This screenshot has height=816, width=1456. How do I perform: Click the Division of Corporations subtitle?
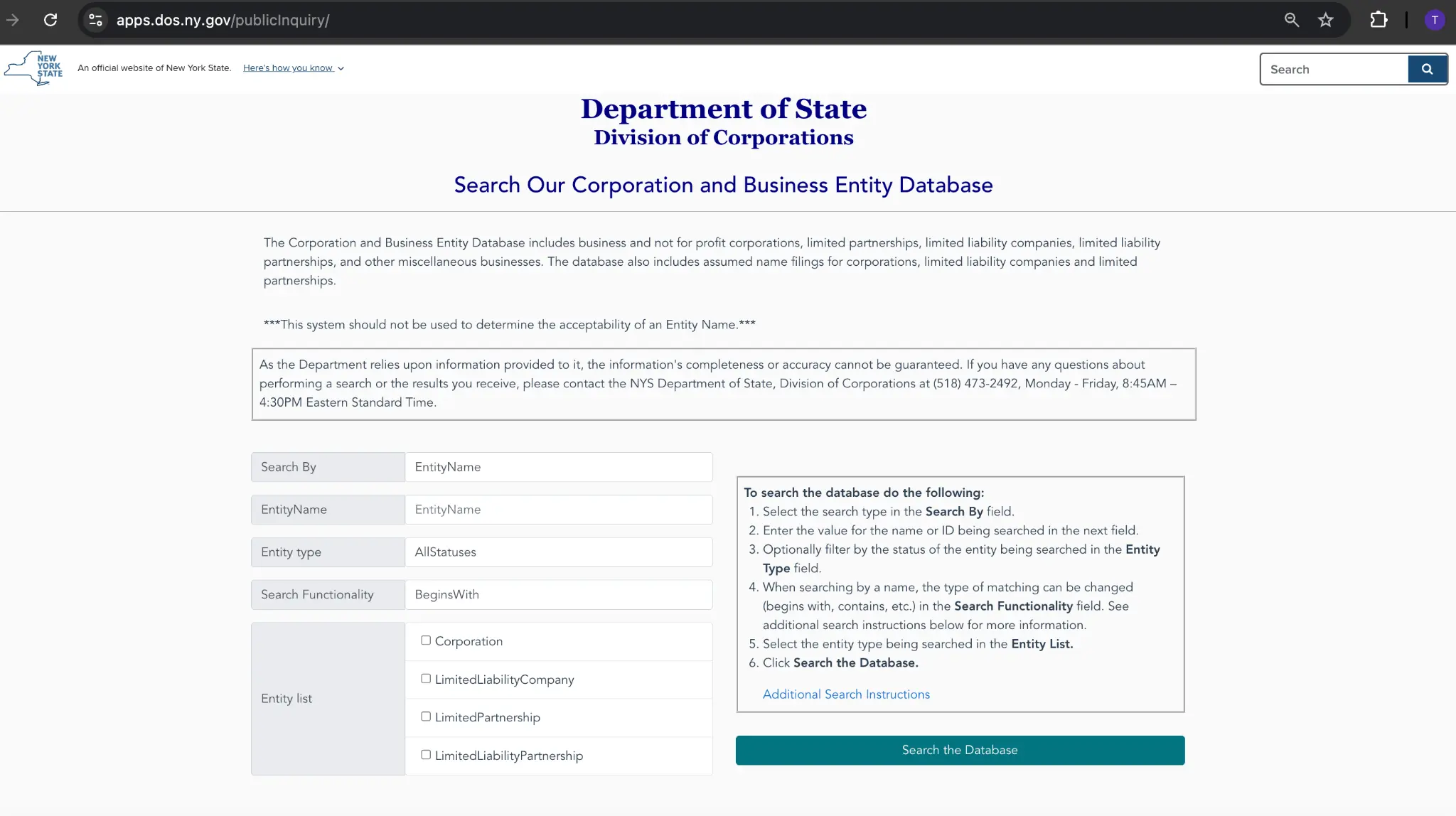[x=724, y=137]
